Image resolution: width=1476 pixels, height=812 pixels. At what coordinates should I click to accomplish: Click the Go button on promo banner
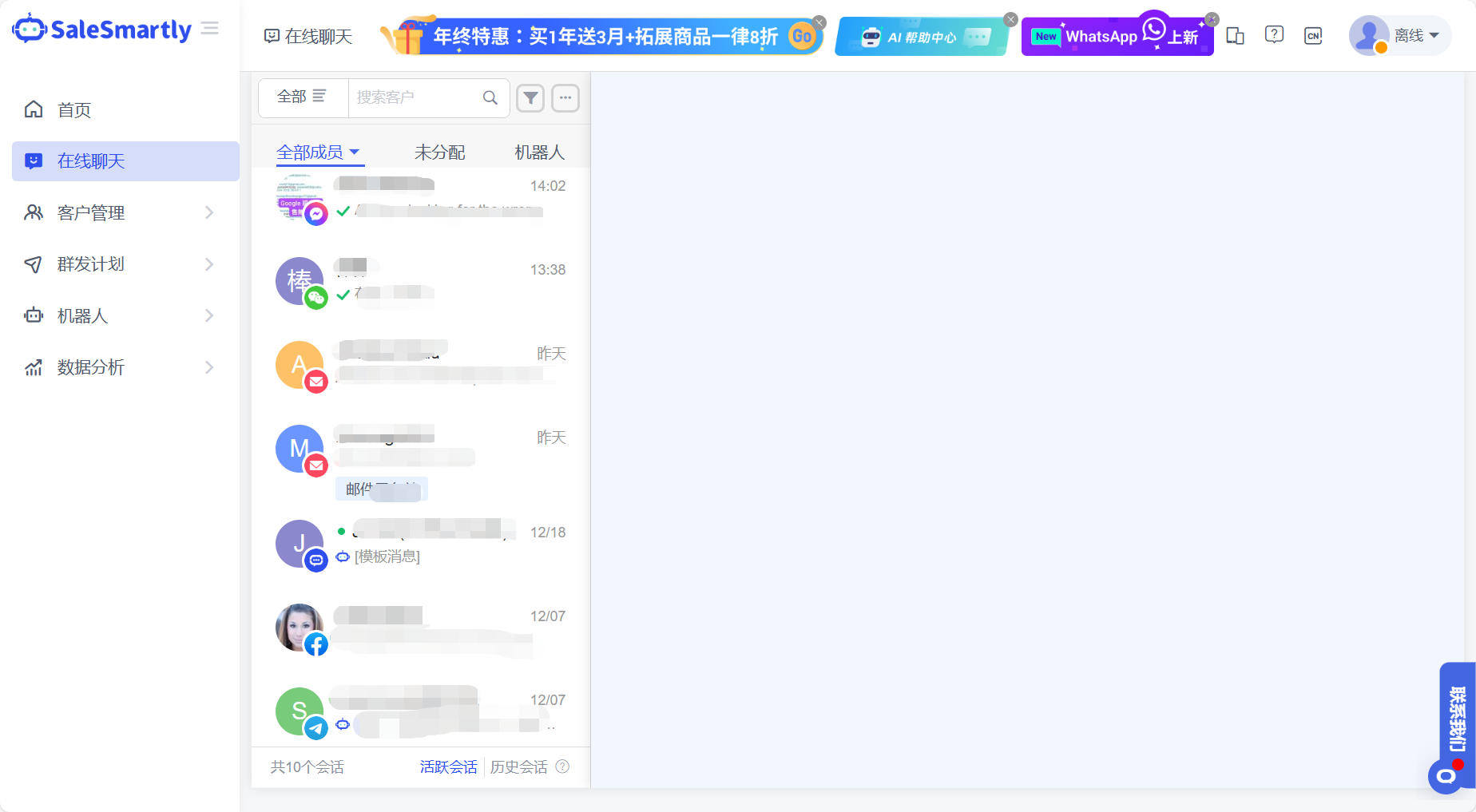[x=802, y=36]
